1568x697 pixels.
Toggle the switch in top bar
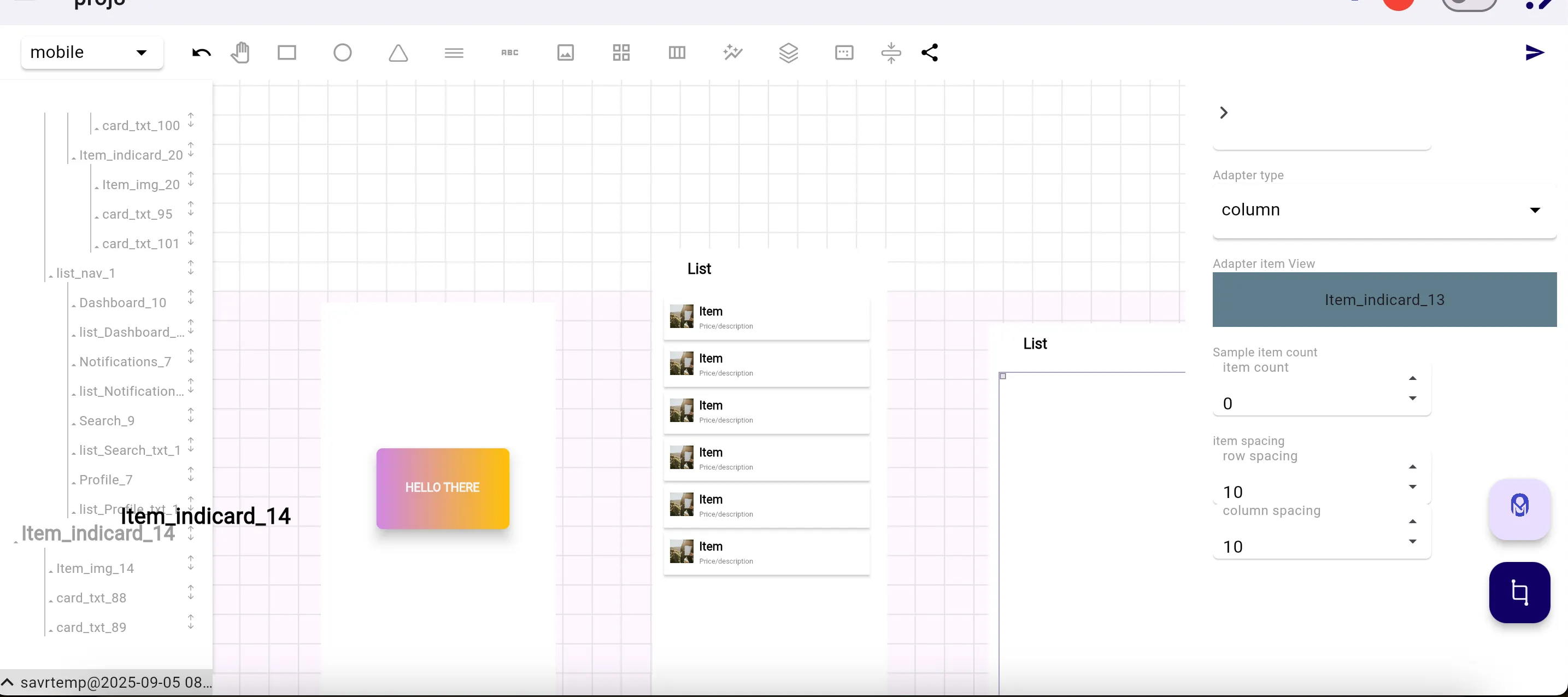pos(1469,5)
